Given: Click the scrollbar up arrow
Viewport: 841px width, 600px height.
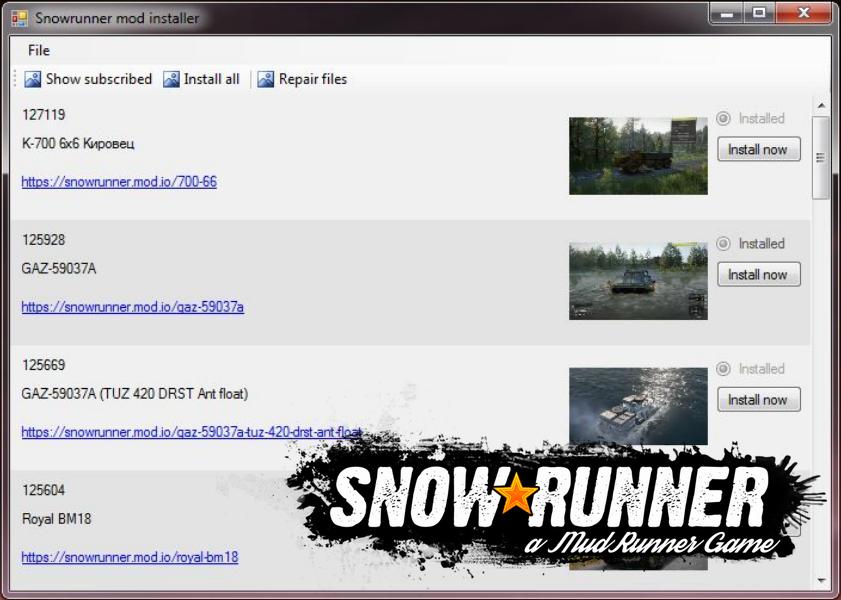Looking at the screenshot, I should (821, 105).
